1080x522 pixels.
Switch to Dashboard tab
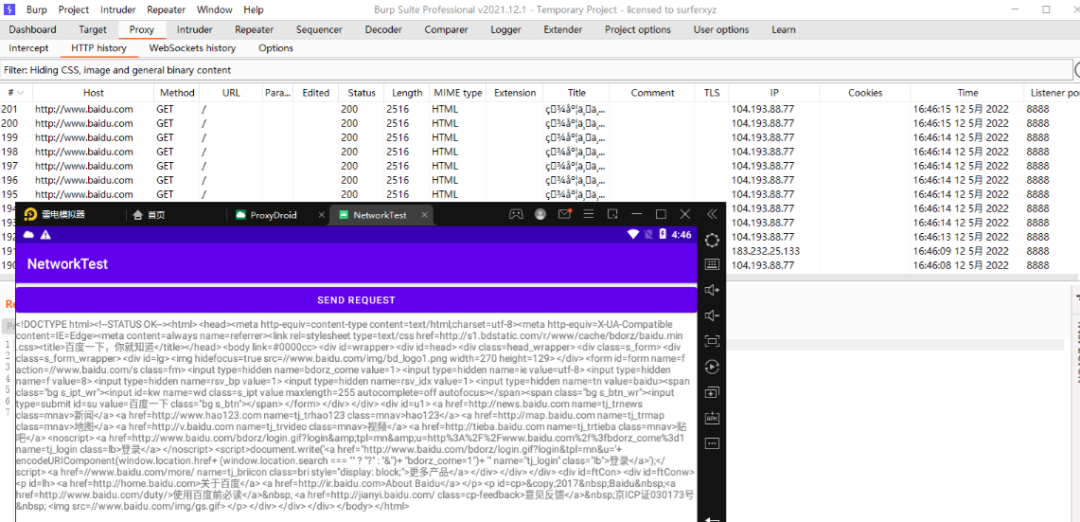pos(32,30)
